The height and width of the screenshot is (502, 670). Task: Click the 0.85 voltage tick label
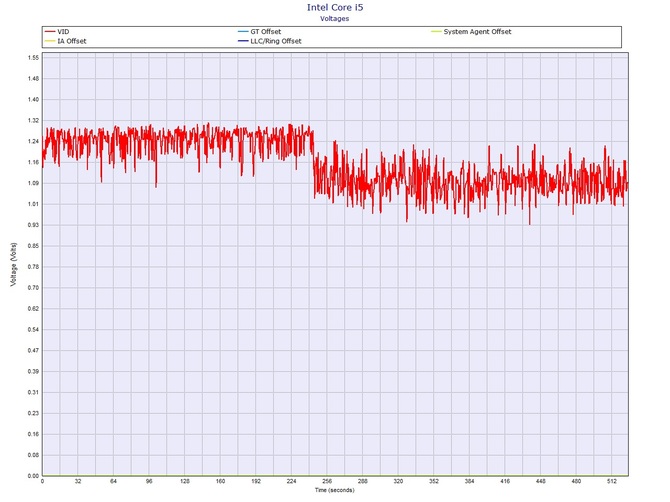pyautogui.click(x=33, y=246)
